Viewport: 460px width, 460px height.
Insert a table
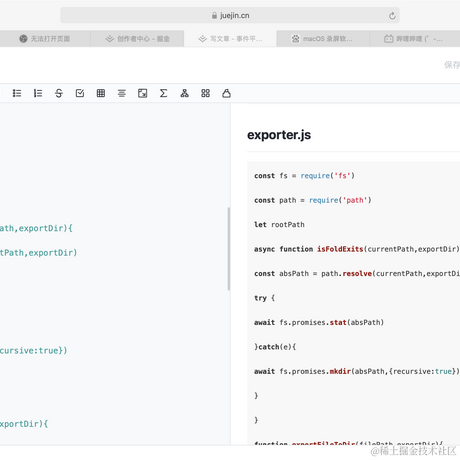(101, 93)
